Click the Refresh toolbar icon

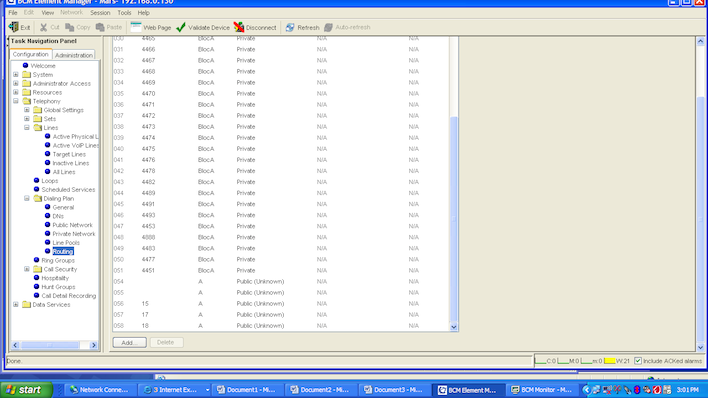click(x=290, y=28)
